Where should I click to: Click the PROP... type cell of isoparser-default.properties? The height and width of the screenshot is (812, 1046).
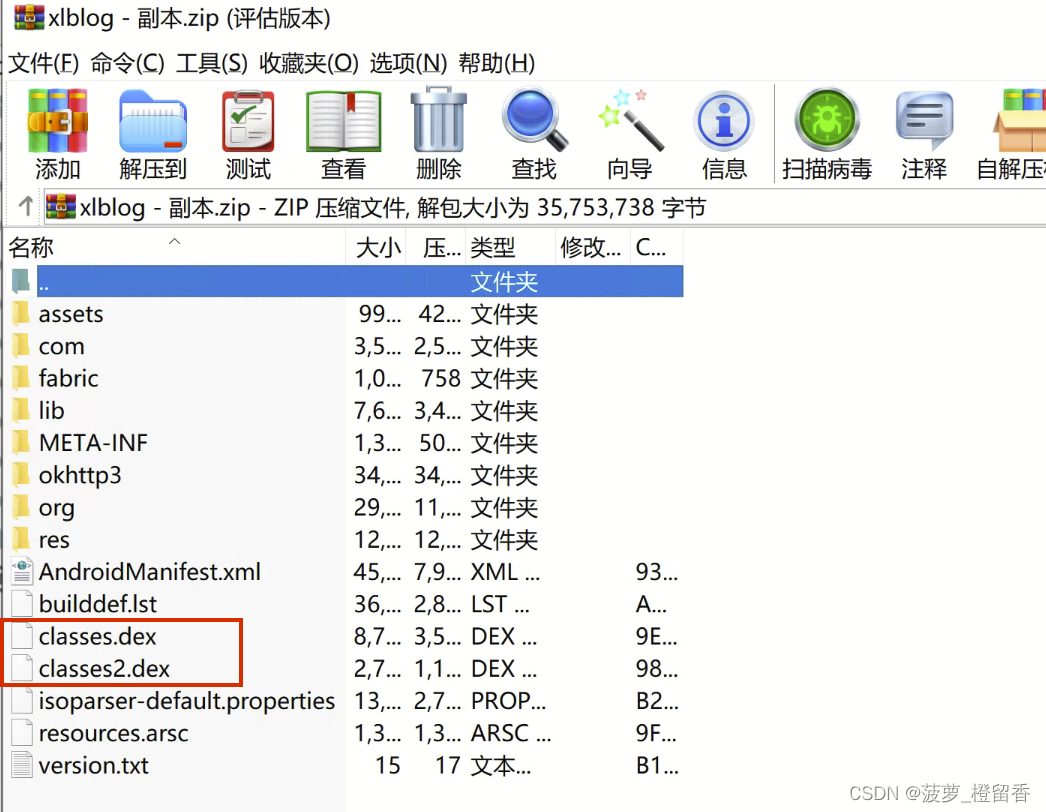click(x=508, y=701)
